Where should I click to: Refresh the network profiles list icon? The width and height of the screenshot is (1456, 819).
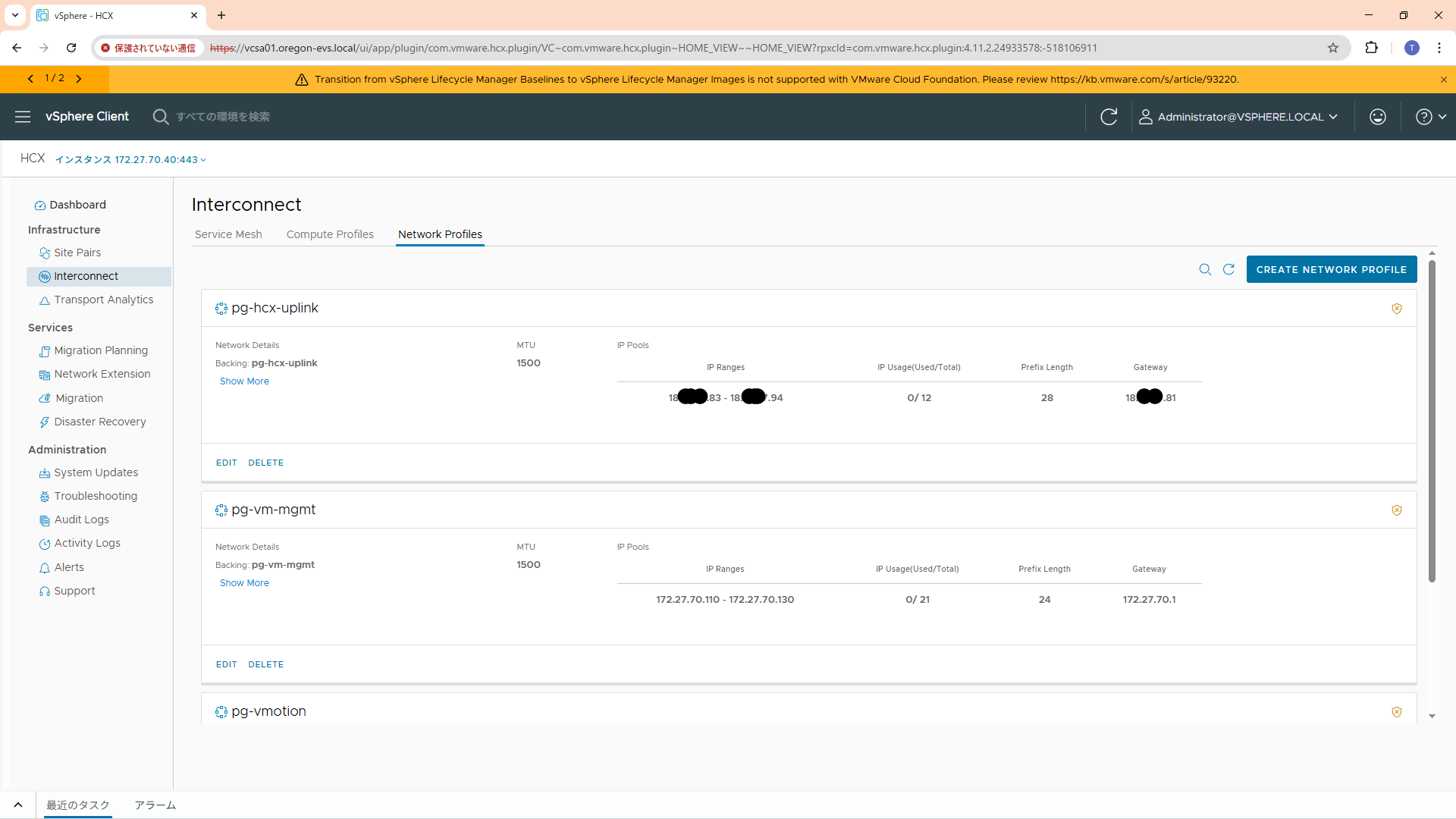(x=1228, y=269)
